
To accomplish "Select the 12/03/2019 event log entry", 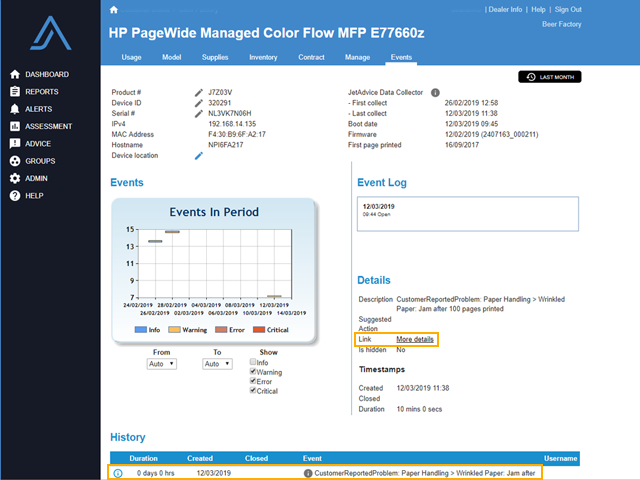I will coord(468,211).
